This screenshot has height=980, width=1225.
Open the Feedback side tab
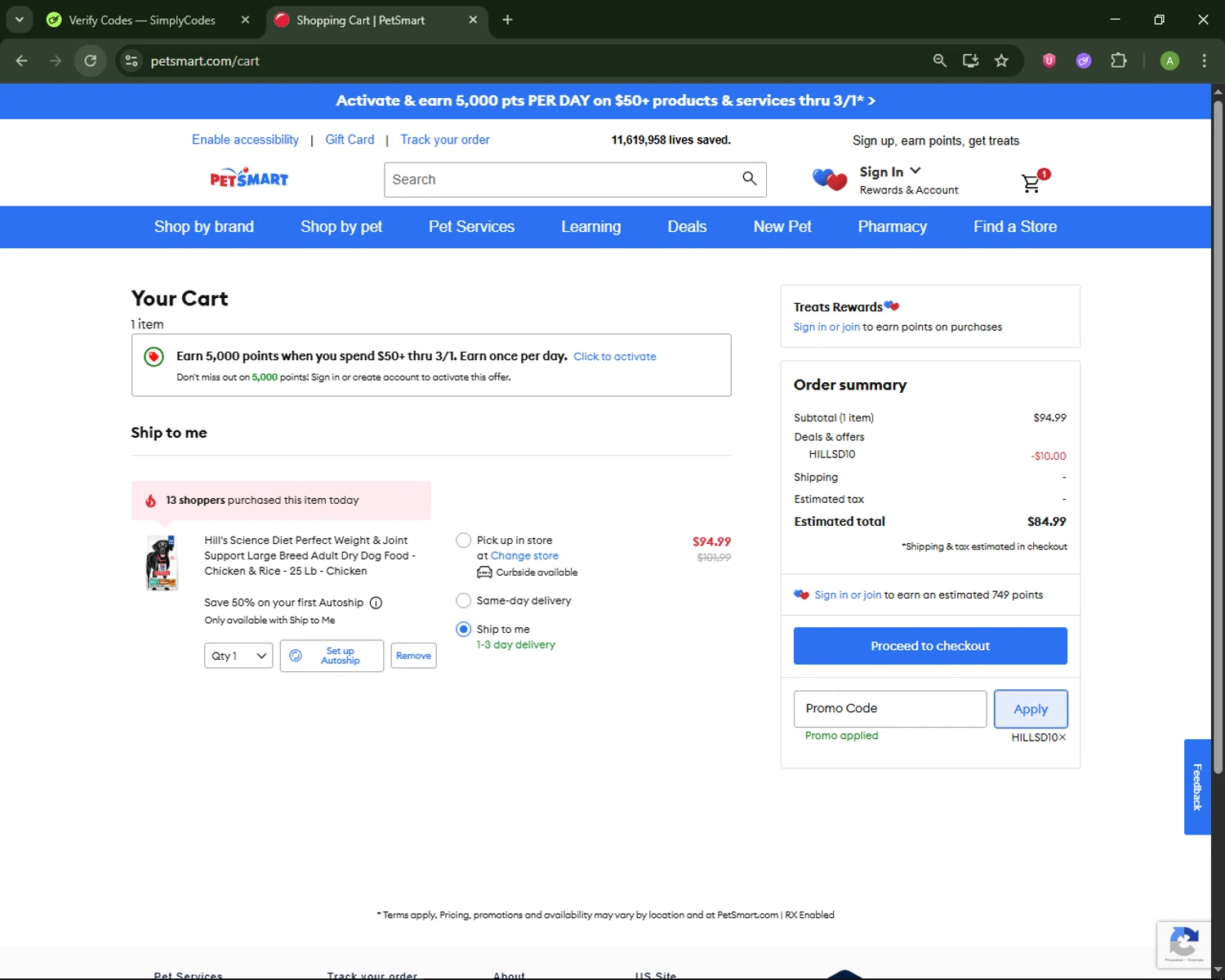tap(1197, 787)
